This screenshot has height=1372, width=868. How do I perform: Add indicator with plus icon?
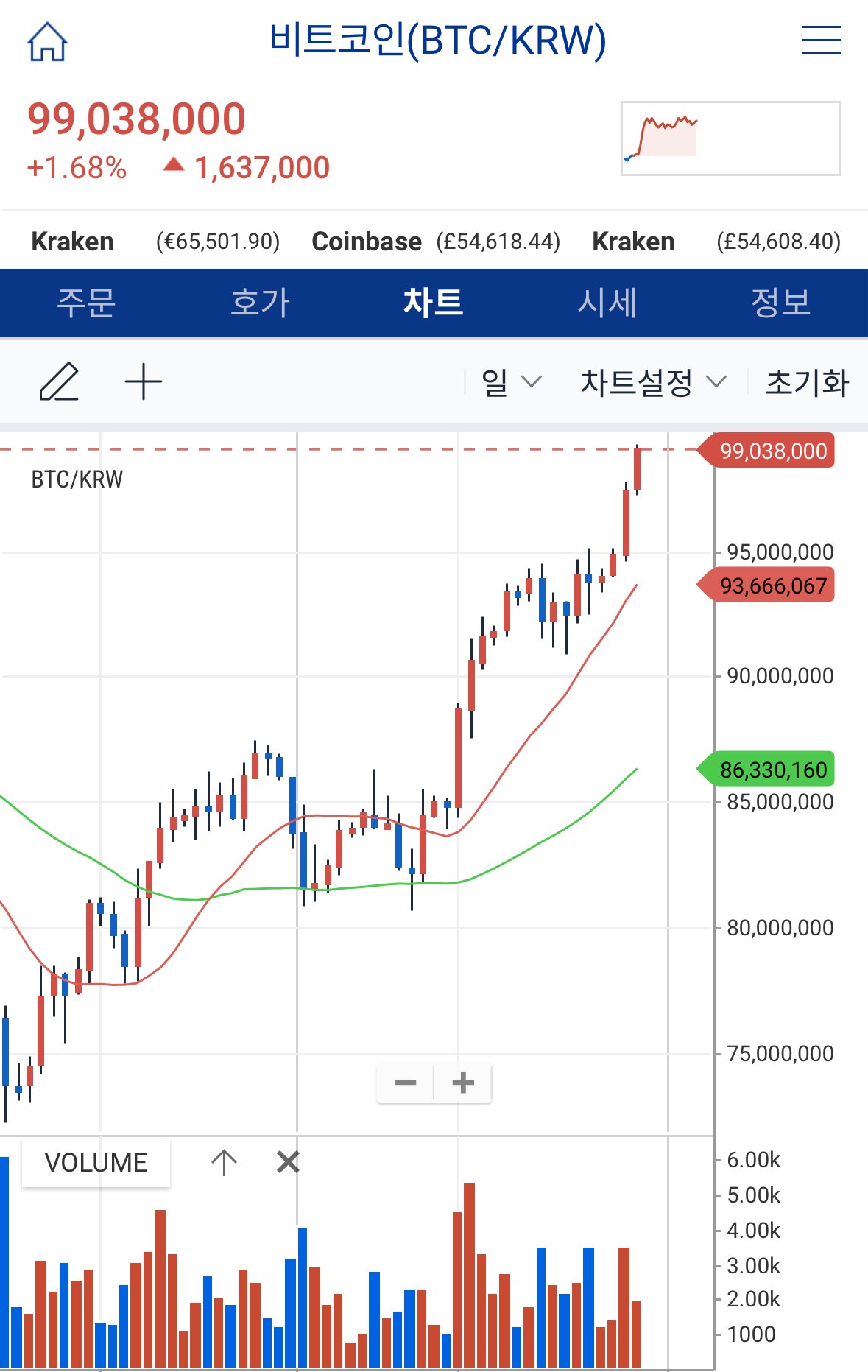144,381
